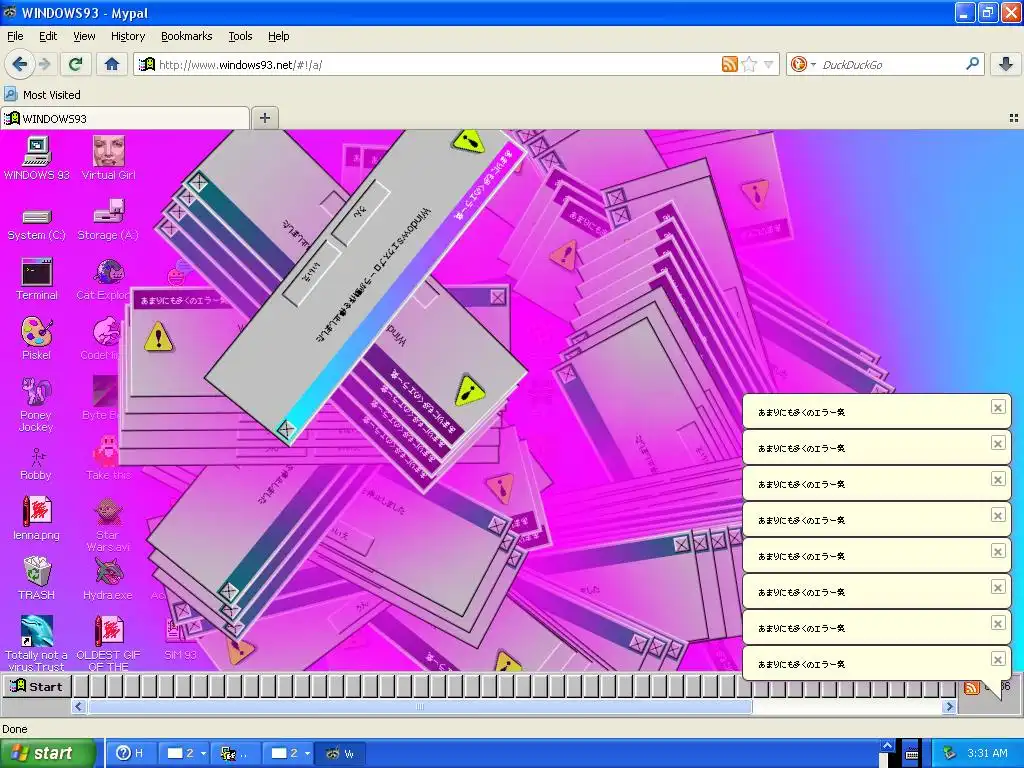Viewport: 1024px width, 768px height.
Task: Click the browser Forward arrow button
Action: (44, 64)
